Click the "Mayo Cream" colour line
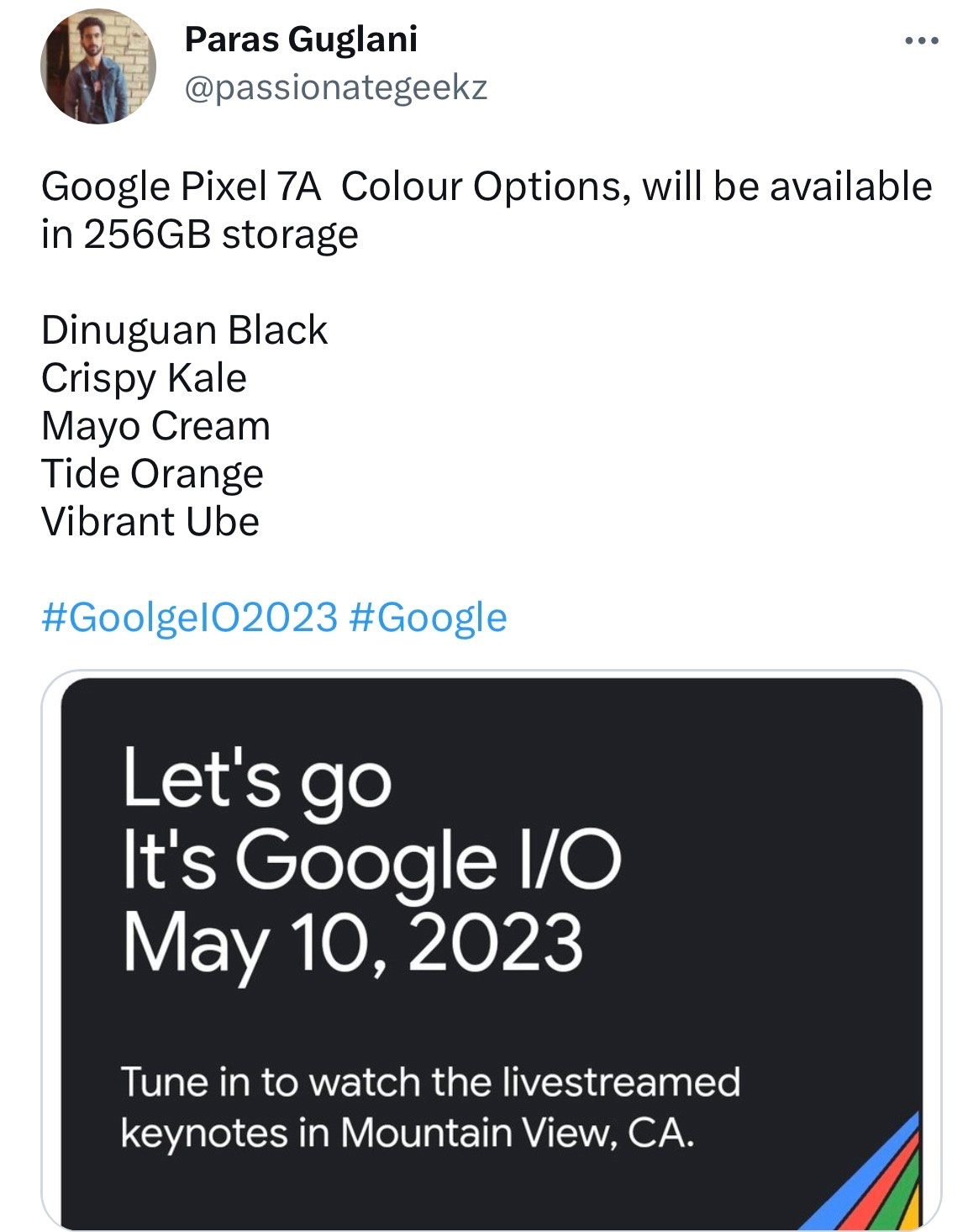Image resolution: width=968 pixels, height=1232 pixels. point(155,426)
